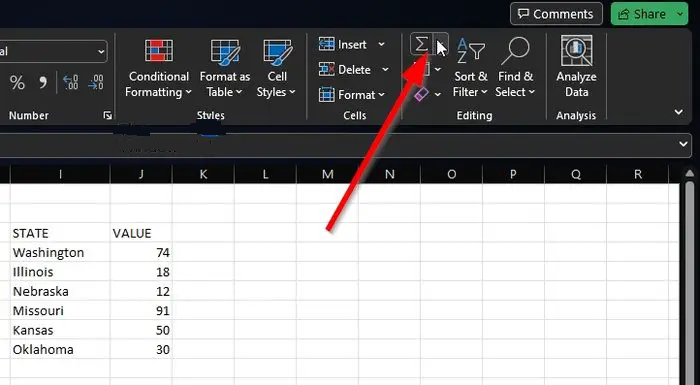This screenshot has width=700, height=385.
Task: Select column K header
Action: pos(203,174)
